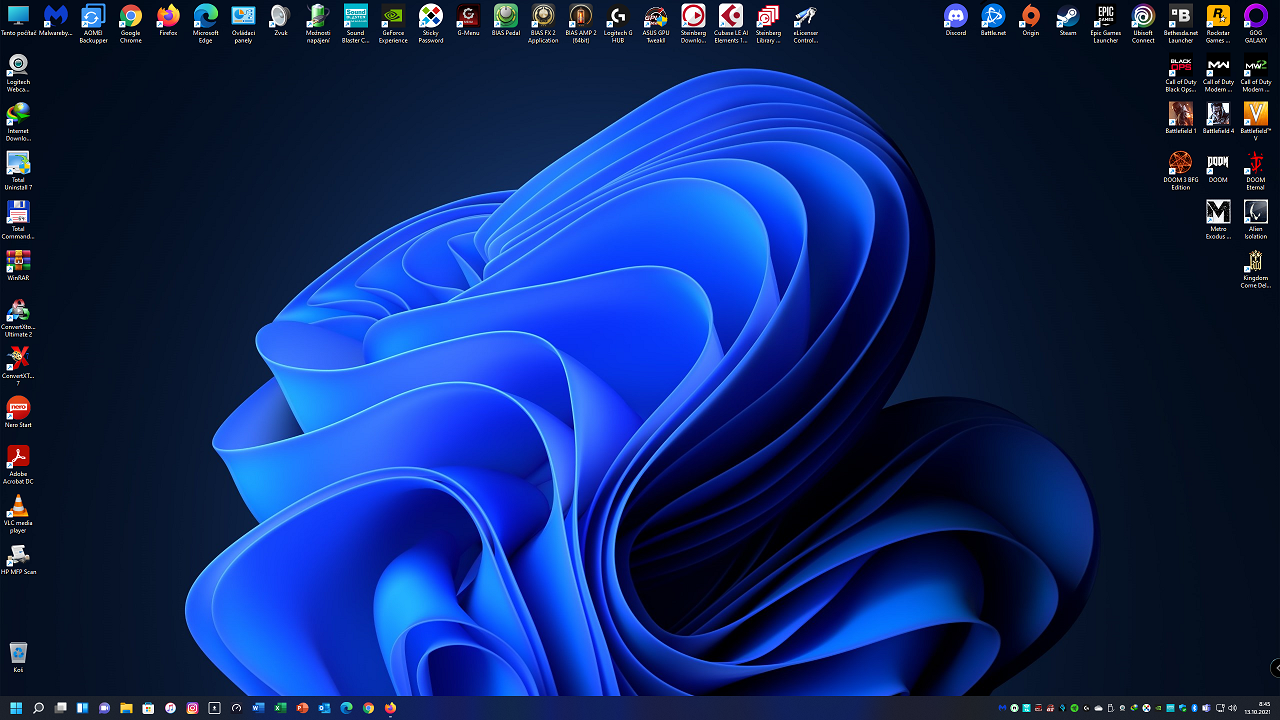
Task: Click the GeForce Experience desktop icon
Action: 393,16
